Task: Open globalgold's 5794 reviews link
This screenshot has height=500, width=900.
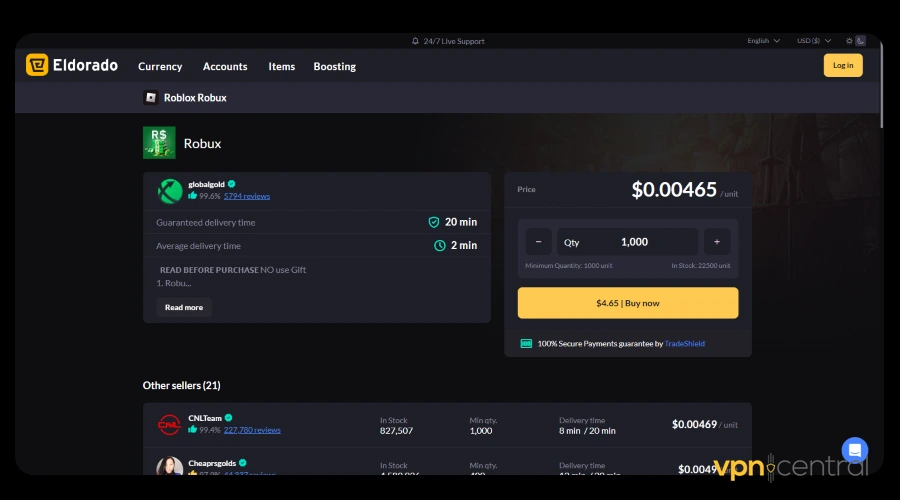Action: tap(246, 196)
